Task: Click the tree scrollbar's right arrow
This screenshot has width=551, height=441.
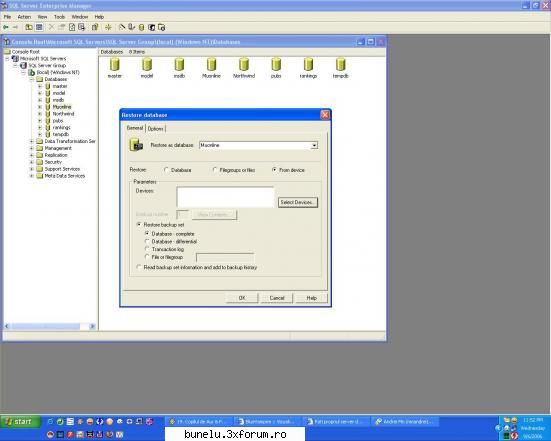Action: (92, 326)
